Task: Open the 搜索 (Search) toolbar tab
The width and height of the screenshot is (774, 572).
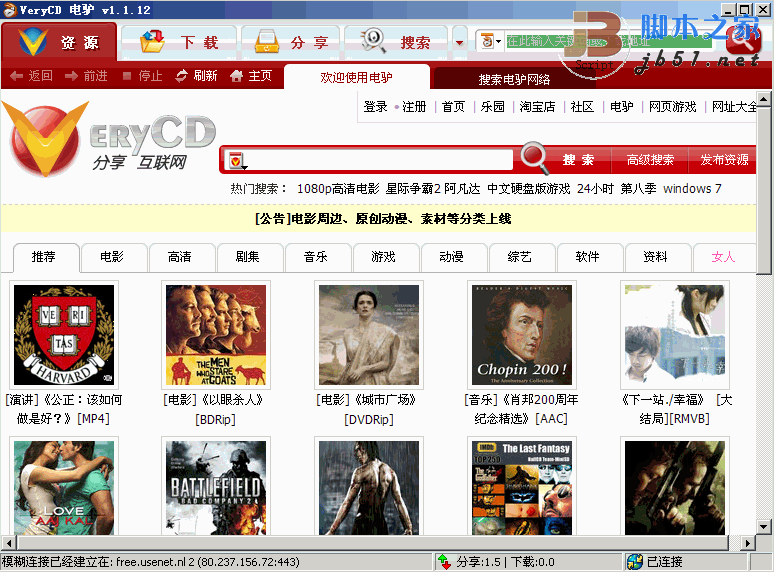Action: (396, 42)
